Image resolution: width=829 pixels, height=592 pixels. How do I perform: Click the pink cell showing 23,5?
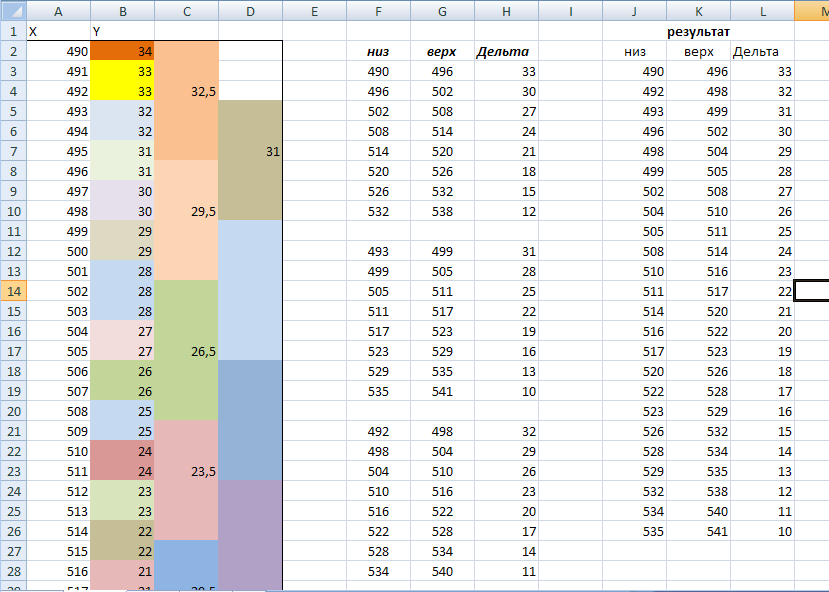[187, 471]
